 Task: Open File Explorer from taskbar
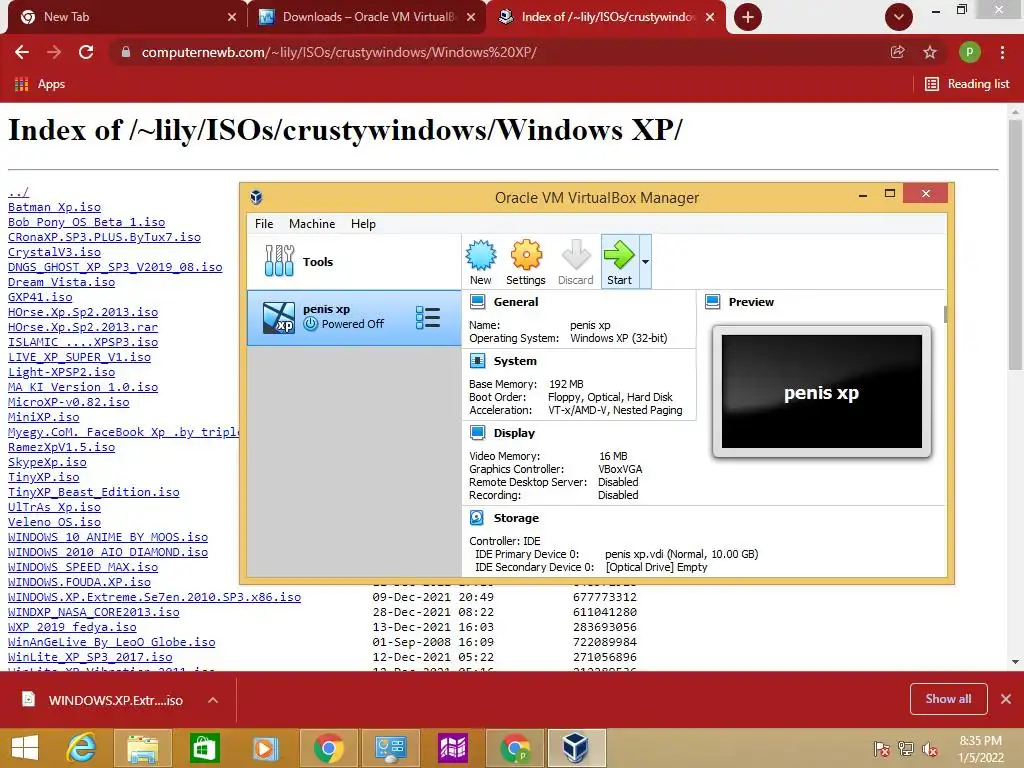pos(143,748)
